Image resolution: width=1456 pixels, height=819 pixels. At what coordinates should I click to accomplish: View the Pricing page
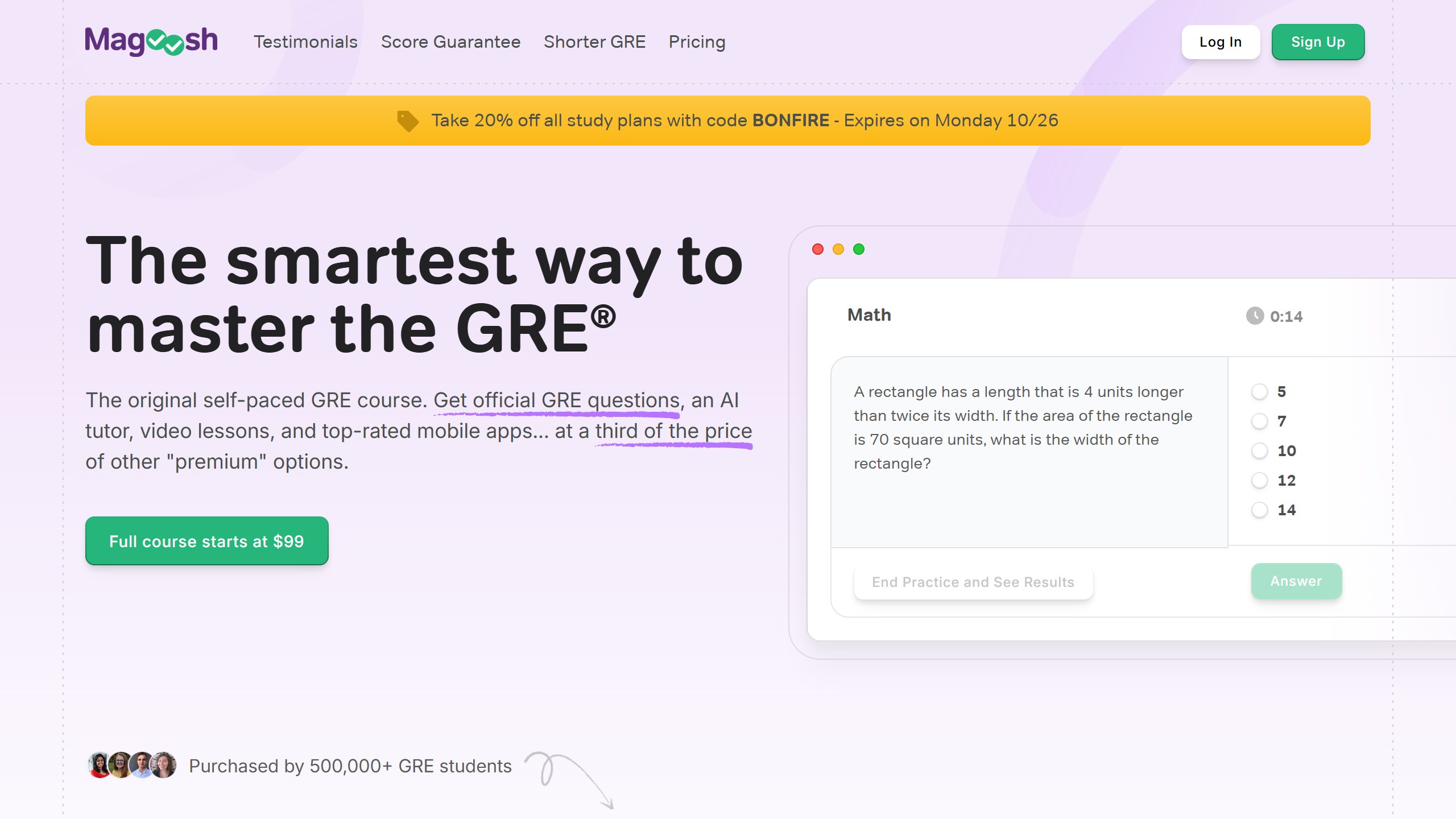697,42
